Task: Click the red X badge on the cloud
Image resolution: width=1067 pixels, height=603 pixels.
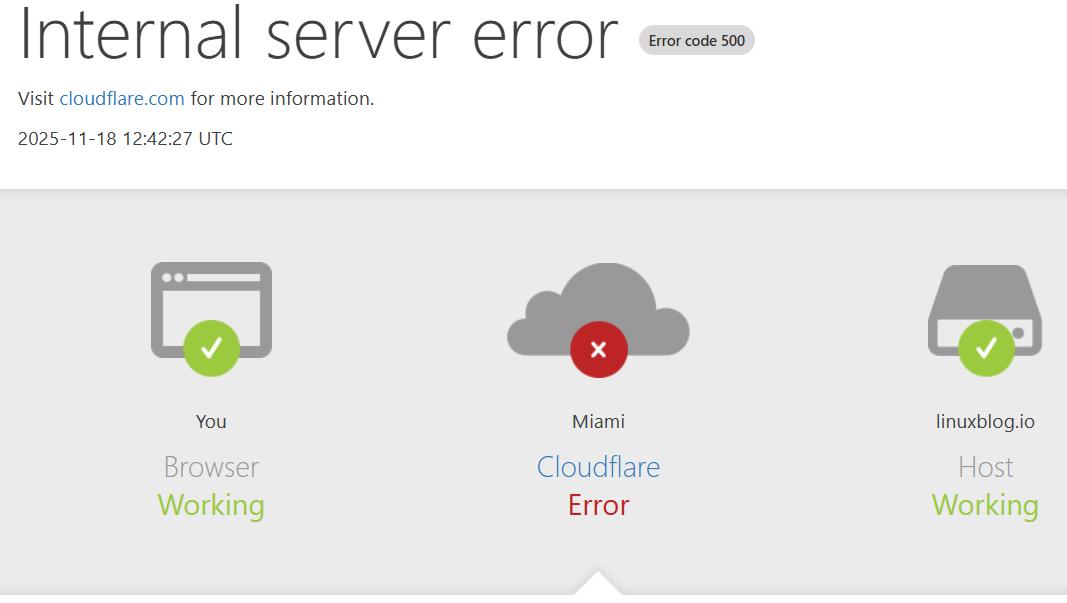Action: click(598, 349)
